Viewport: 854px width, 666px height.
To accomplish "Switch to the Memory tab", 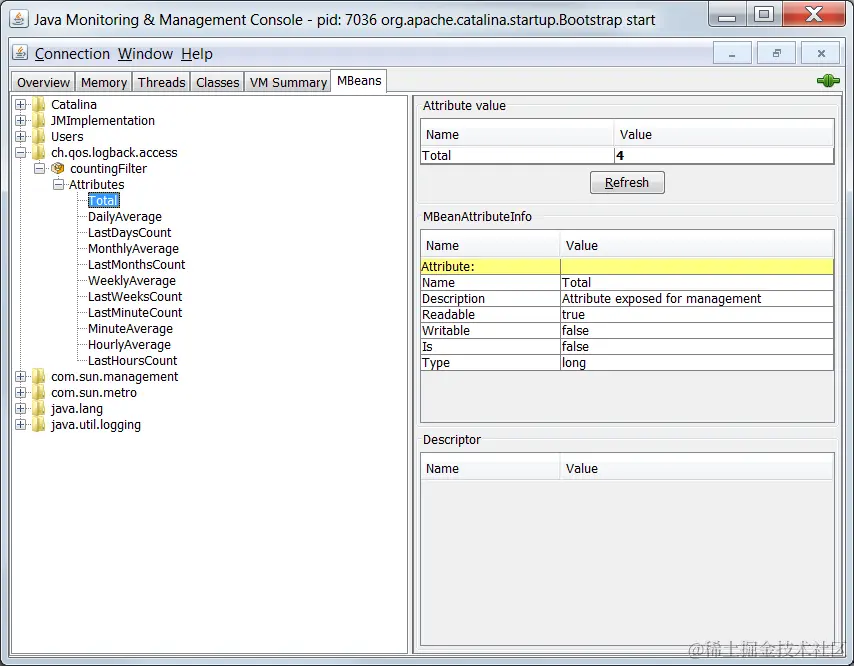I will tap(103, 81).
